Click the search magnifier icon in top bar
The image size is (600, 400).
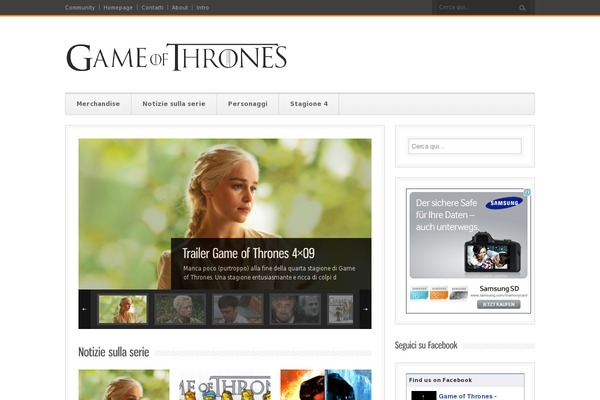tap(522, 8)
